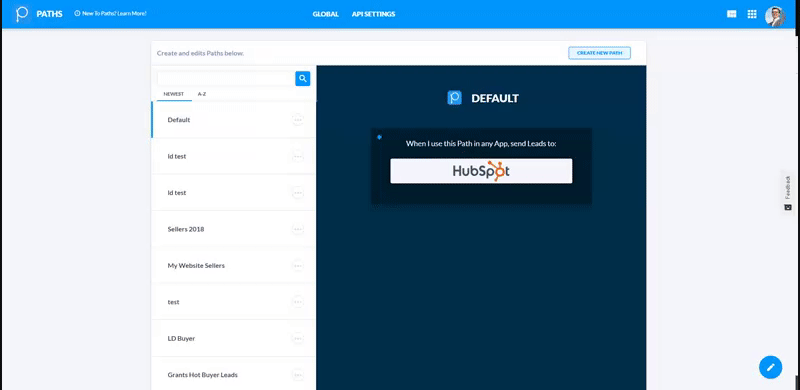Click the Paths logo icon in header
Viewport: 800px width, 390px height.
click(22, 14)
